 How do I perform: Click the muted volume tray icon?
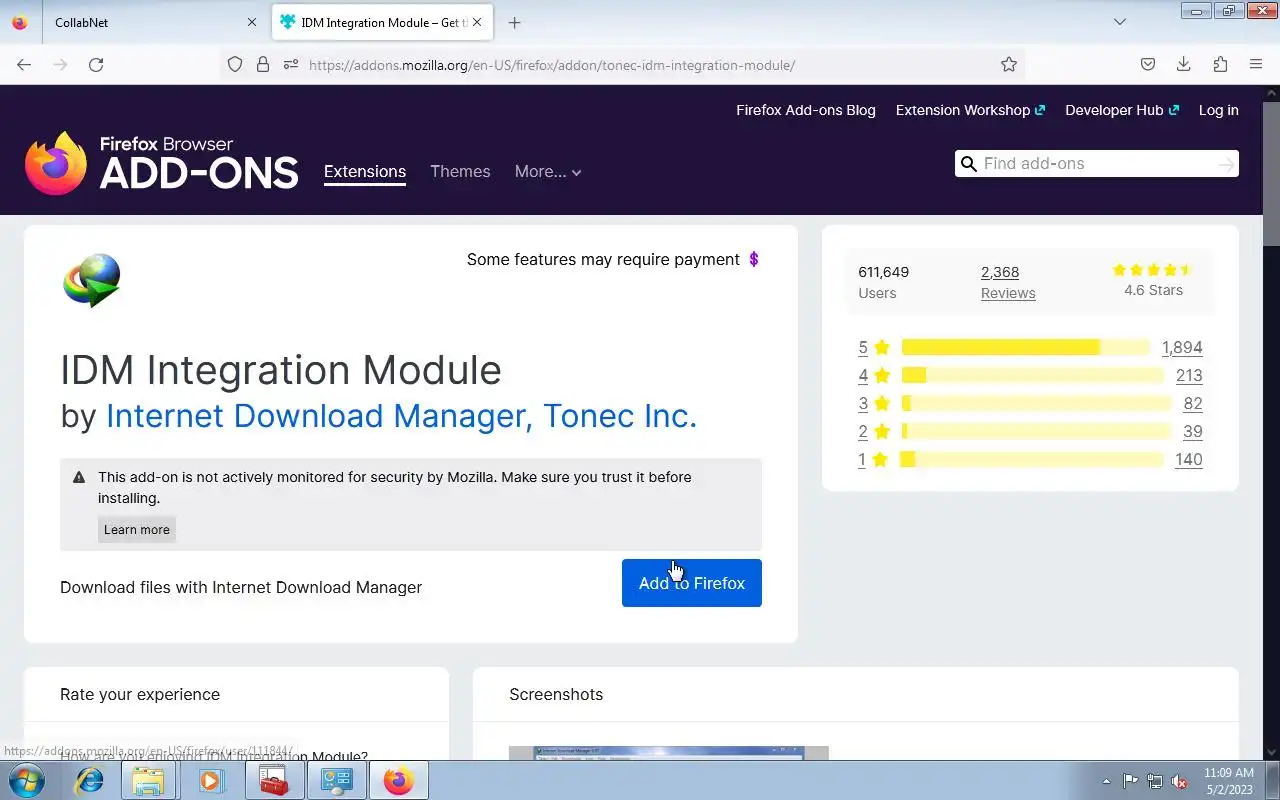1180,781
